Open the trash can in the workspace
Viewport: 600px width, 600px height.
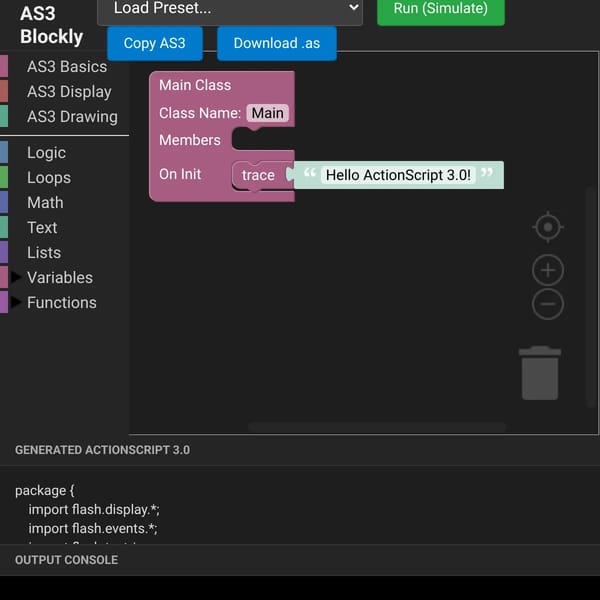coord(540,373)
